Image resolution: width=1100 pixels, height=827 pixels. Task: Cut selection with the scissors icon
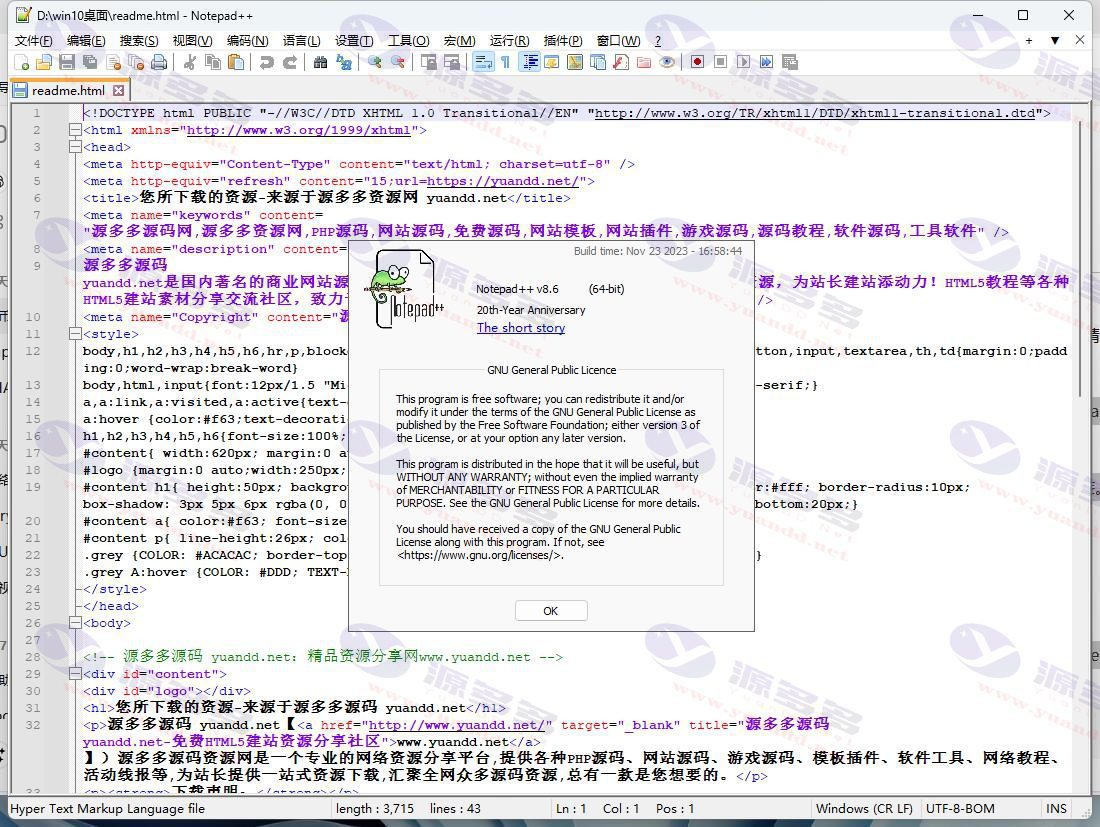[189, 62]
